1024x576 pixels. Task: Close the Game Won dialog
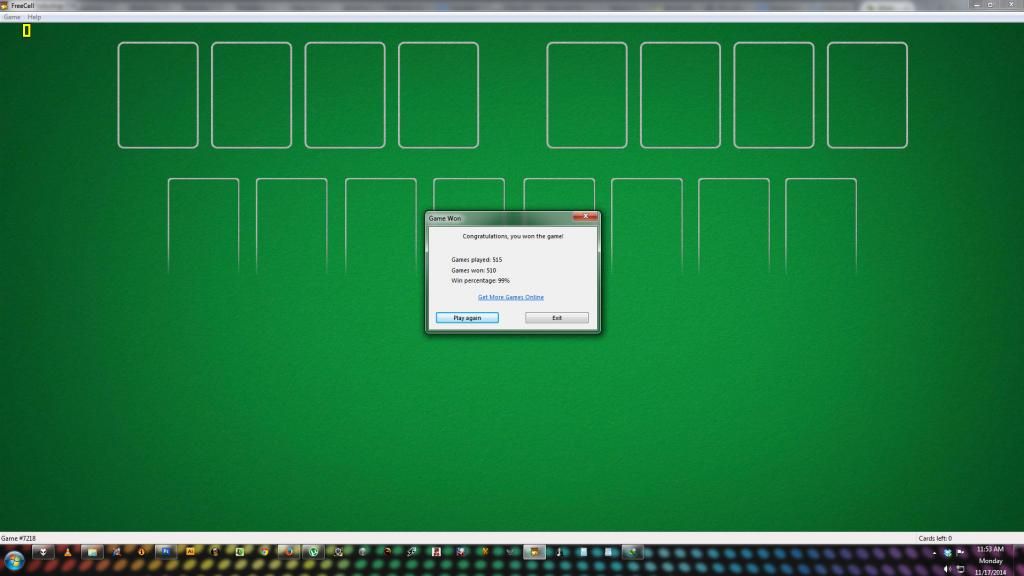(x=584, y=217)
